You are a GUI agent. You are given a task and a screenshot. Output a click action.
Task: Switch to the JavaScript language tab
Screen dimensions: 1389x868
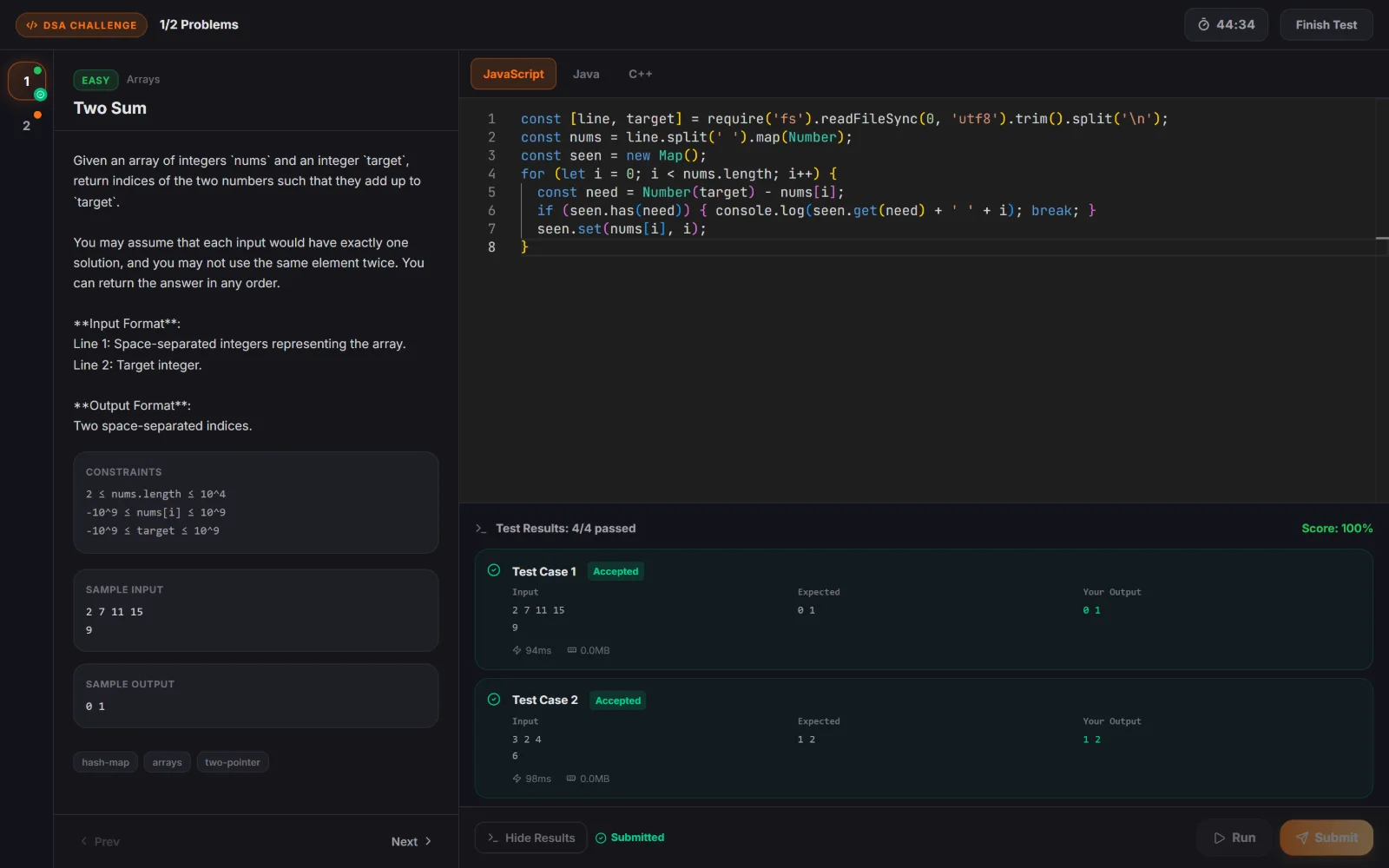[x=513, y=74]
